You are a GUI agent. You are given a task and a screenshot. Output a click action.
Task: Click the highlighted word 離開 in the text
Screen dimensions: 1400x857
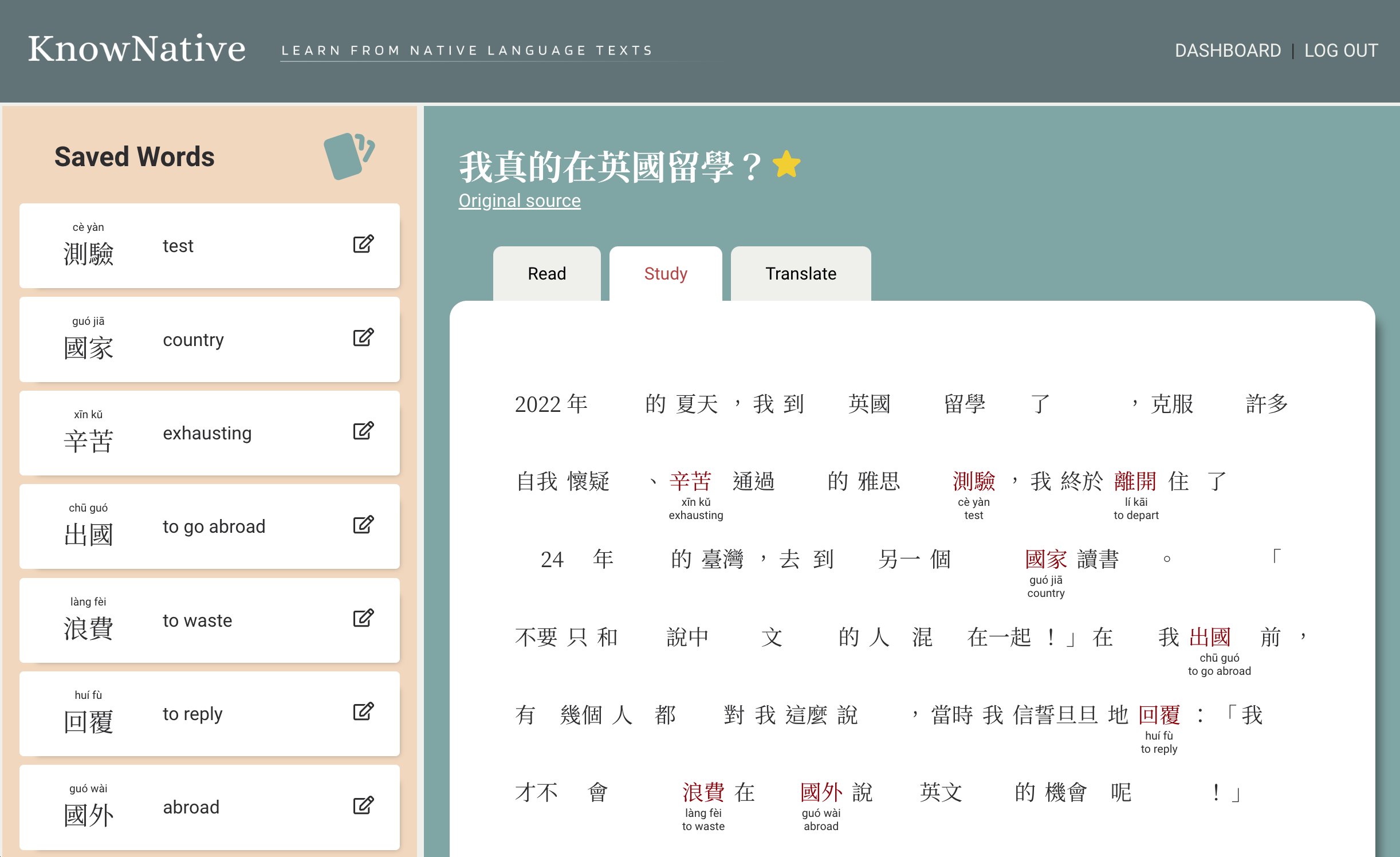coord(1135,481)
